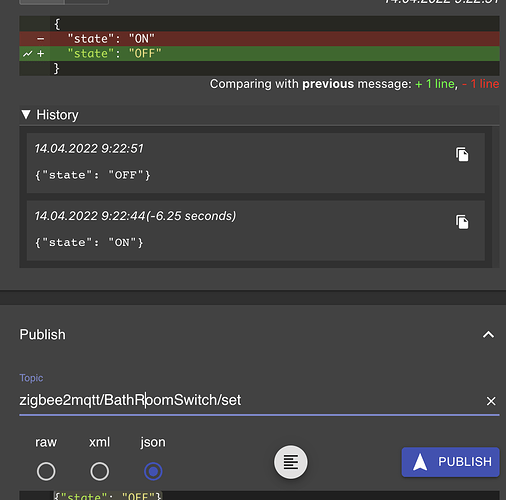The height and width of the screenshot is (500, 506).
Task: Publish the message with PUBLISH button
Action: coord(451,462)
